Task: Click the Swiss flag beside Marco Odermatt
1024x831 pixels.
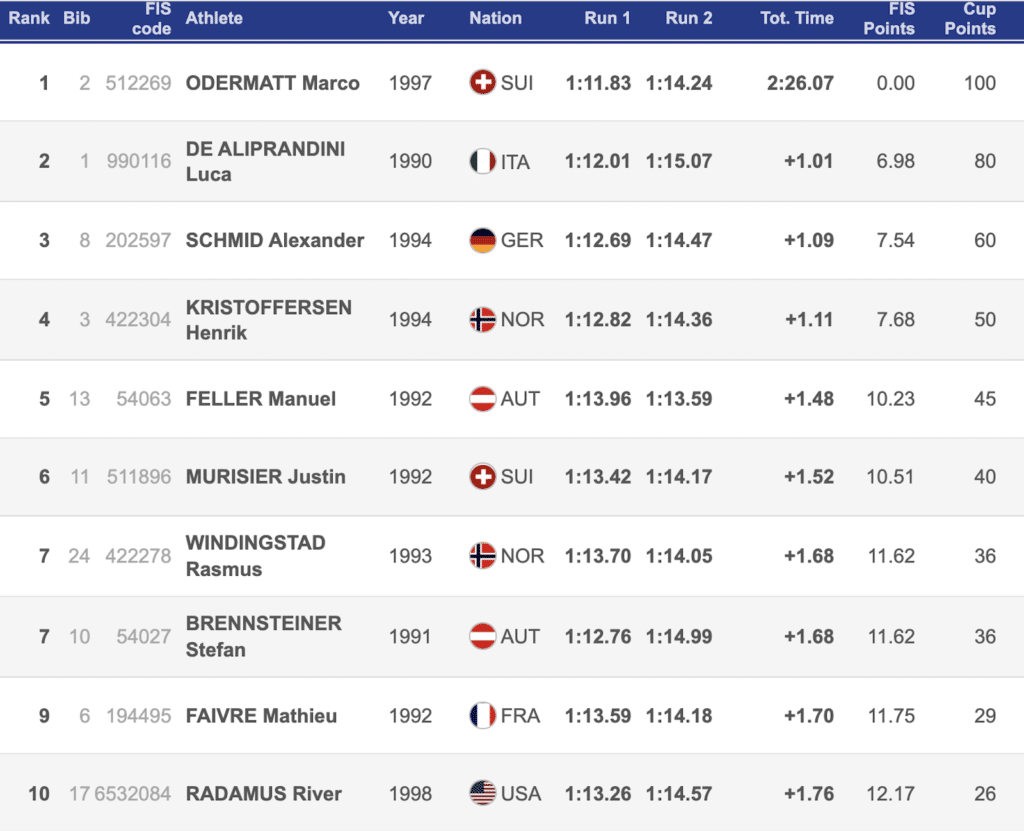Action: 483,83
